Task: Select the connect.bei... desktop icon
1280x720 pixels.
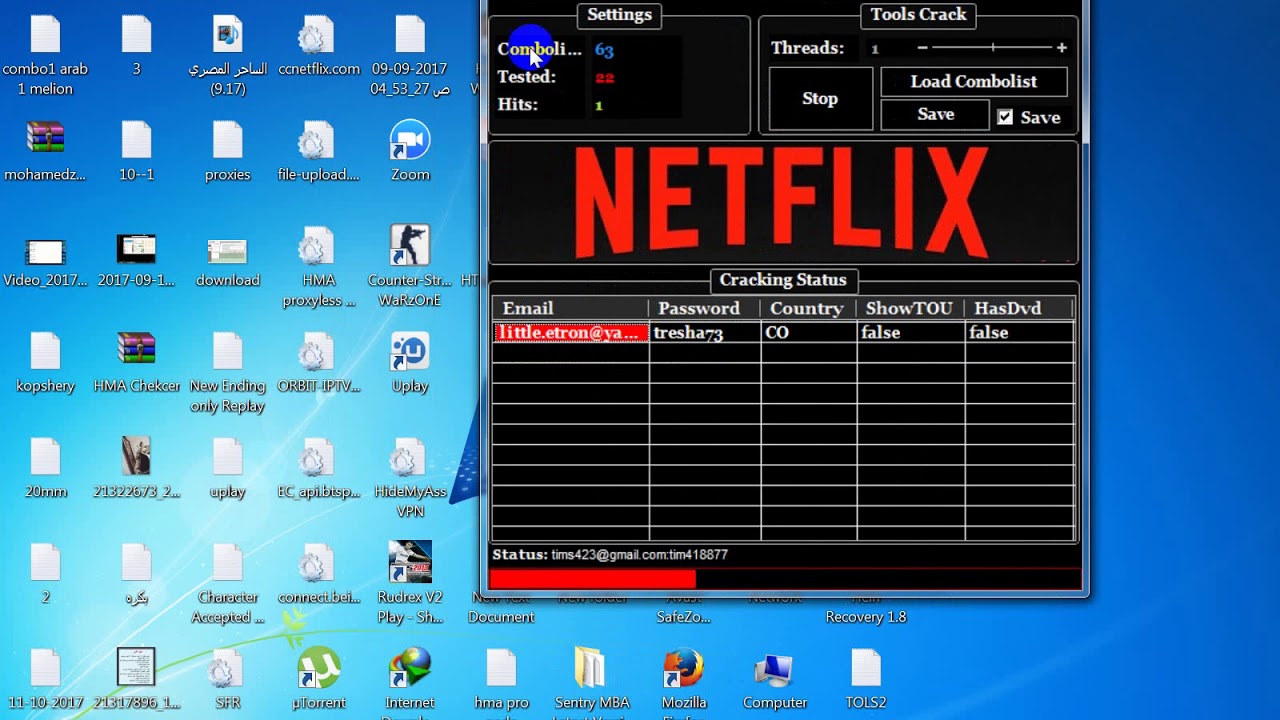Action: [319, 574]
